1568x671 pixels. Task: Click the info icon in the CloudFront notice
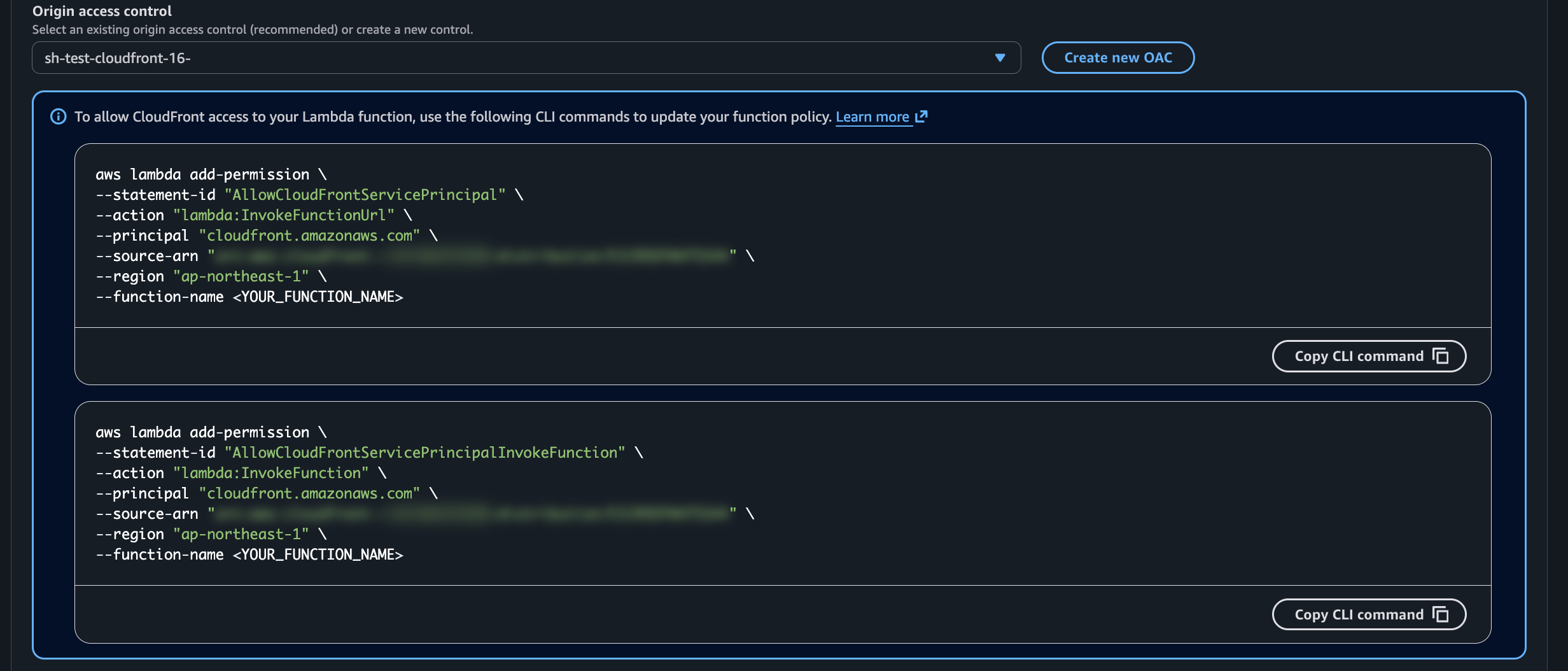click(58, 117)
